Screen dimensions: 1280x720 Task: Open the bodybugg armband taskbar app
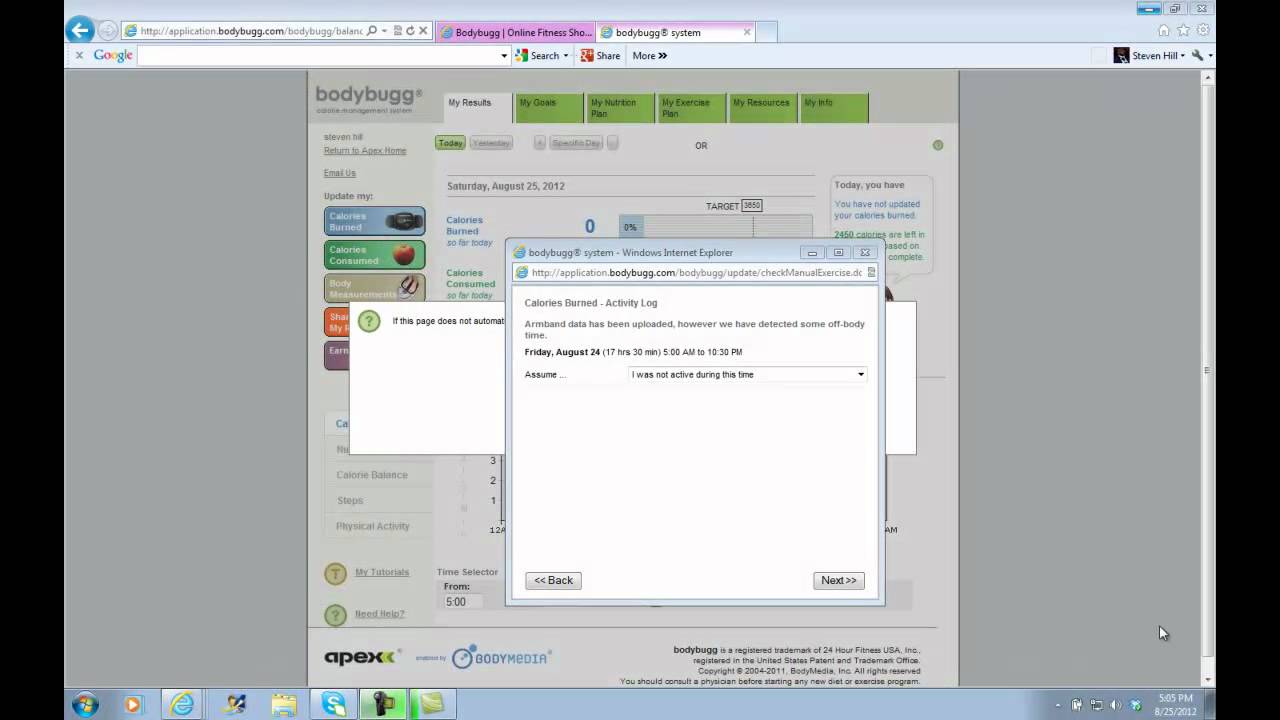point(382,704)
